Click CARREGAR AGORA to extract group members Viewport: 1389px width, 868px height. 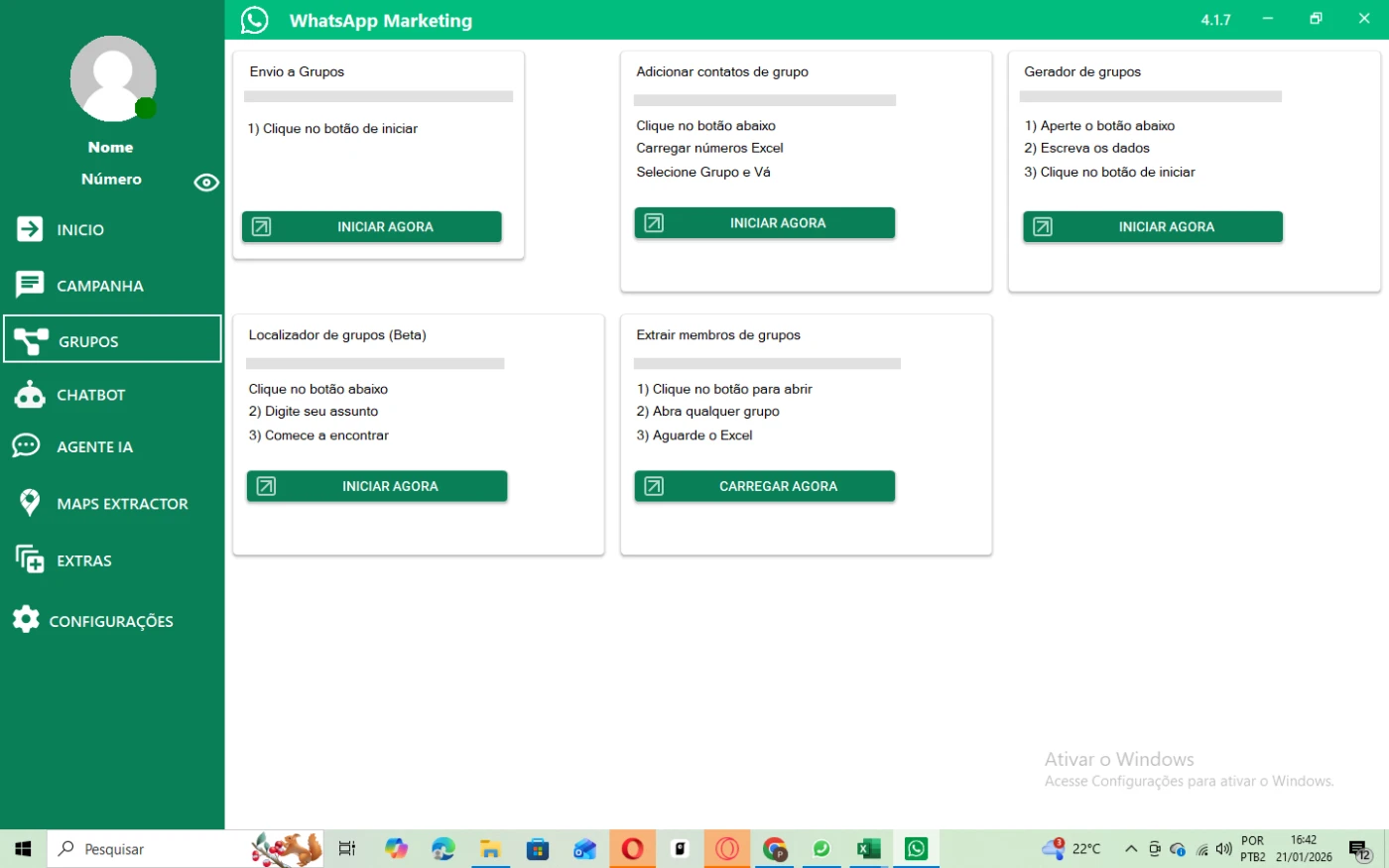pyautogui.click(x=765, y=486)
